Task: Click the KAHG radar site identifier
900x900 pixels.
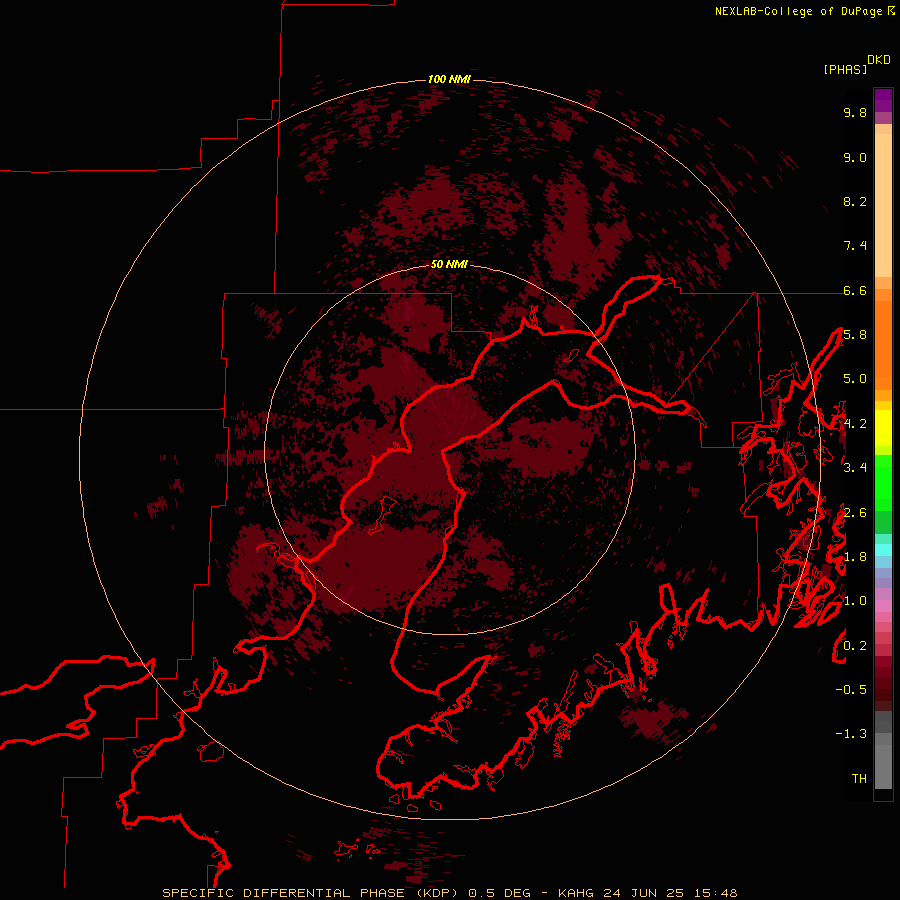Action: (576, 893)
